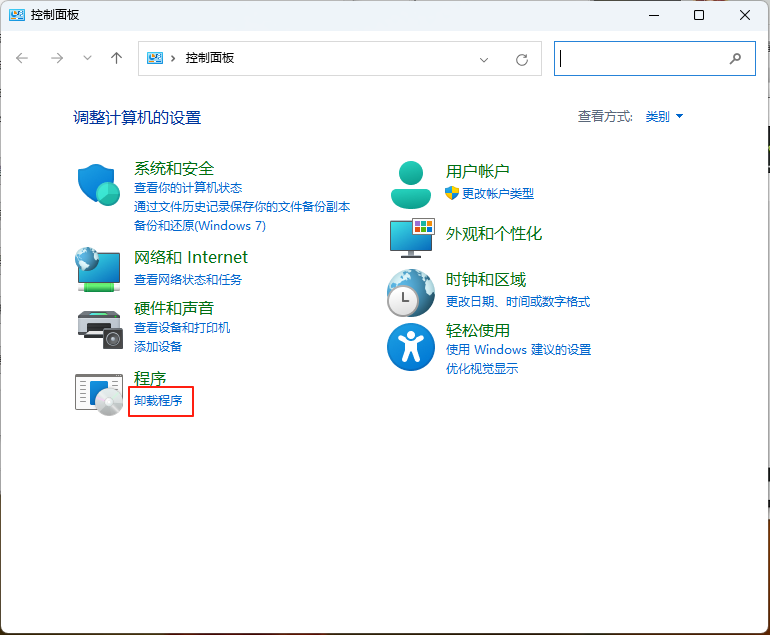
Task: Click the System and Security shield icon
Action: (99, 185)
